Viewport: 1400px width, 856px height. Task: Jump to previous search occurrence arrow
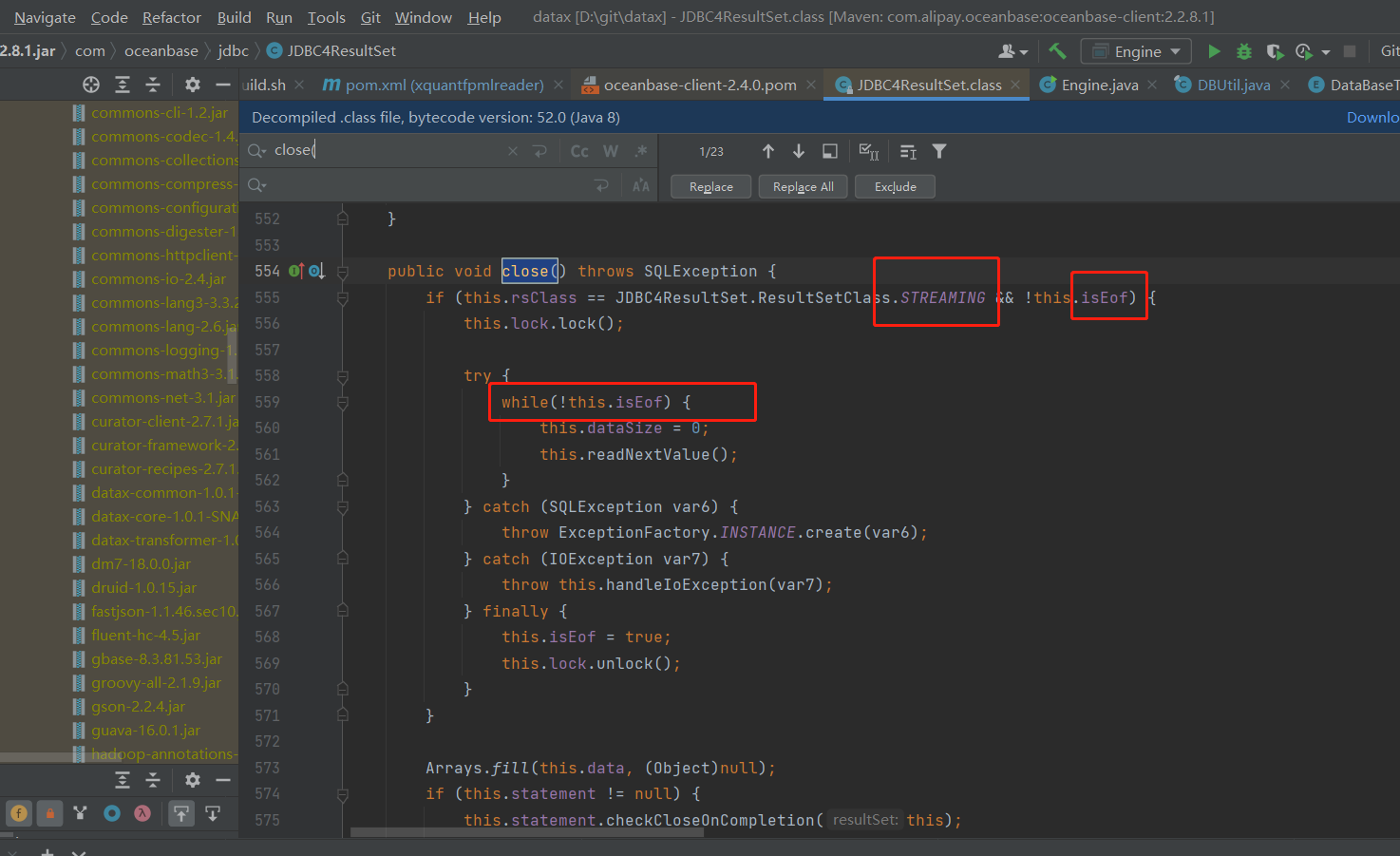[768, 151]
